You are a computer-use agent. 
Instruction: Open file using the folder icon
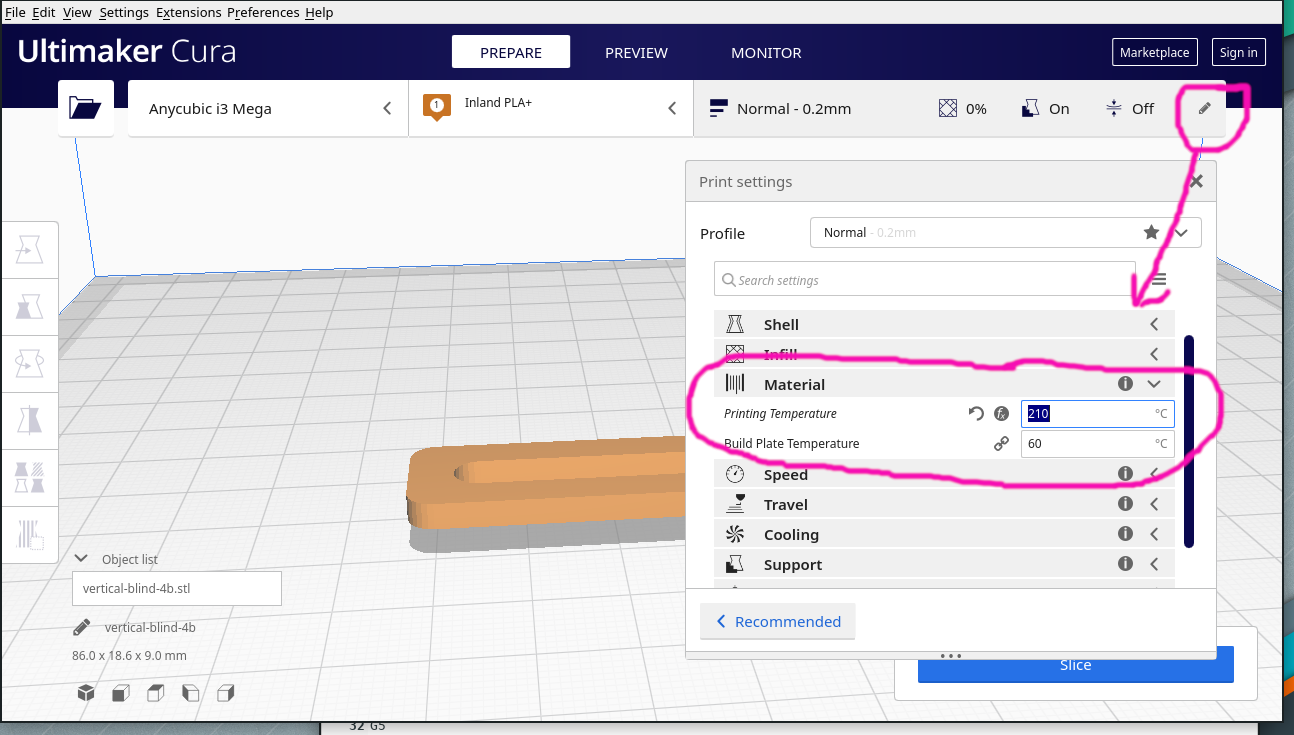tap(85, 108)
